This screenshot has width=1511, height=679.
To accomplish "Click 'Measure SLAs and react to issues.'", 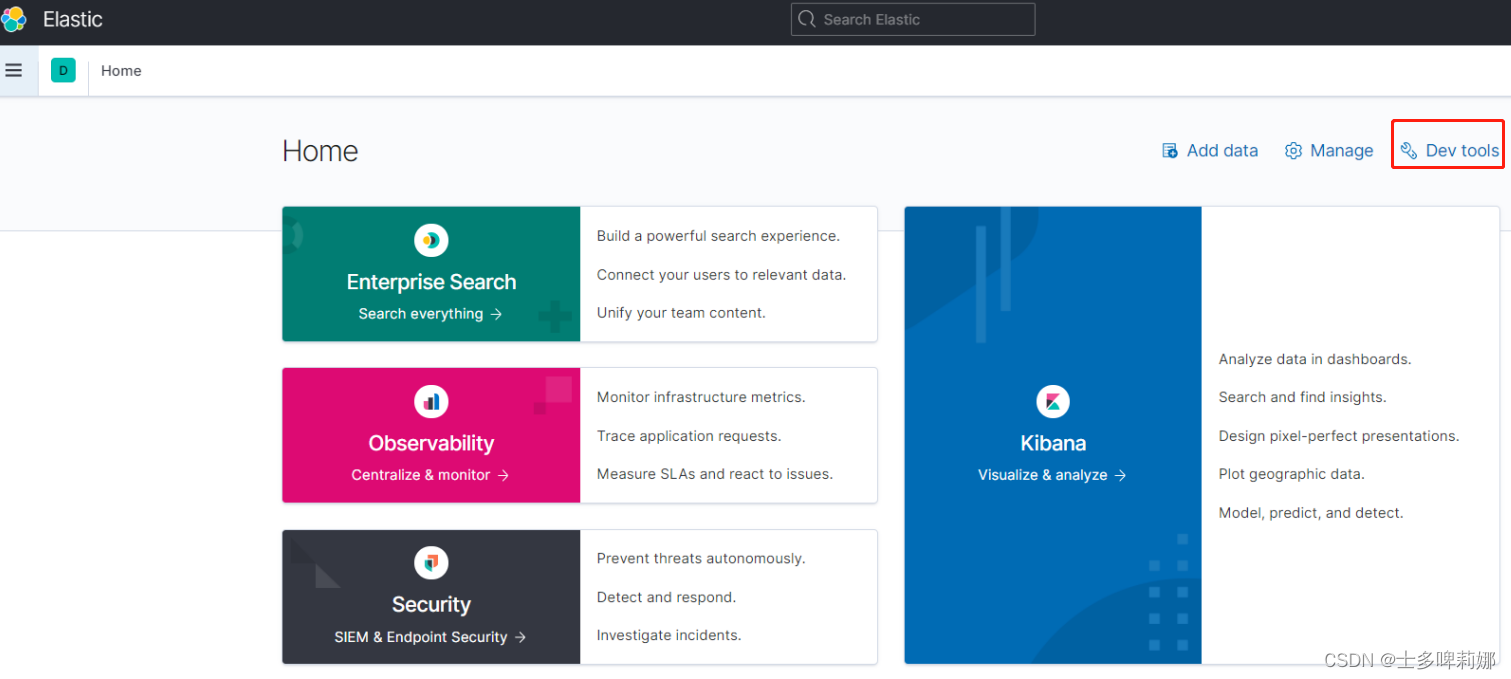I will 715,474.
